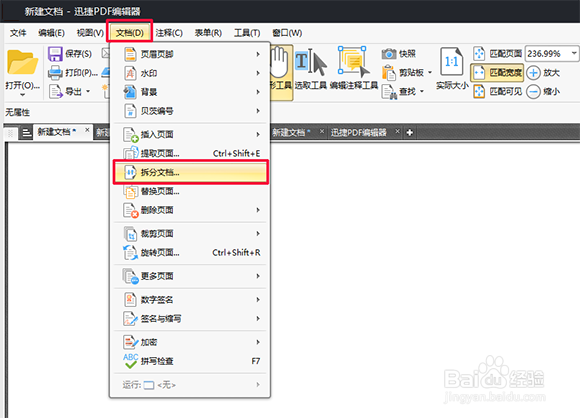The width and height of the screenshot is (580, 418).
Task: Expand the 水印 submenu arrow
Action: 258,73
